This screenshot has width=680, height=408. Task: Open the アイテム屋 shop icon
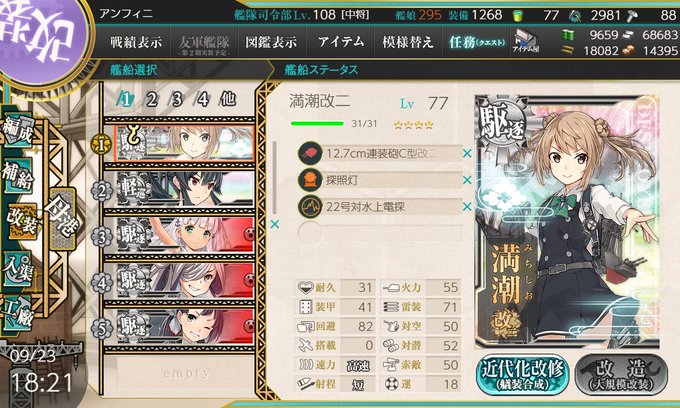click(526, 41)
